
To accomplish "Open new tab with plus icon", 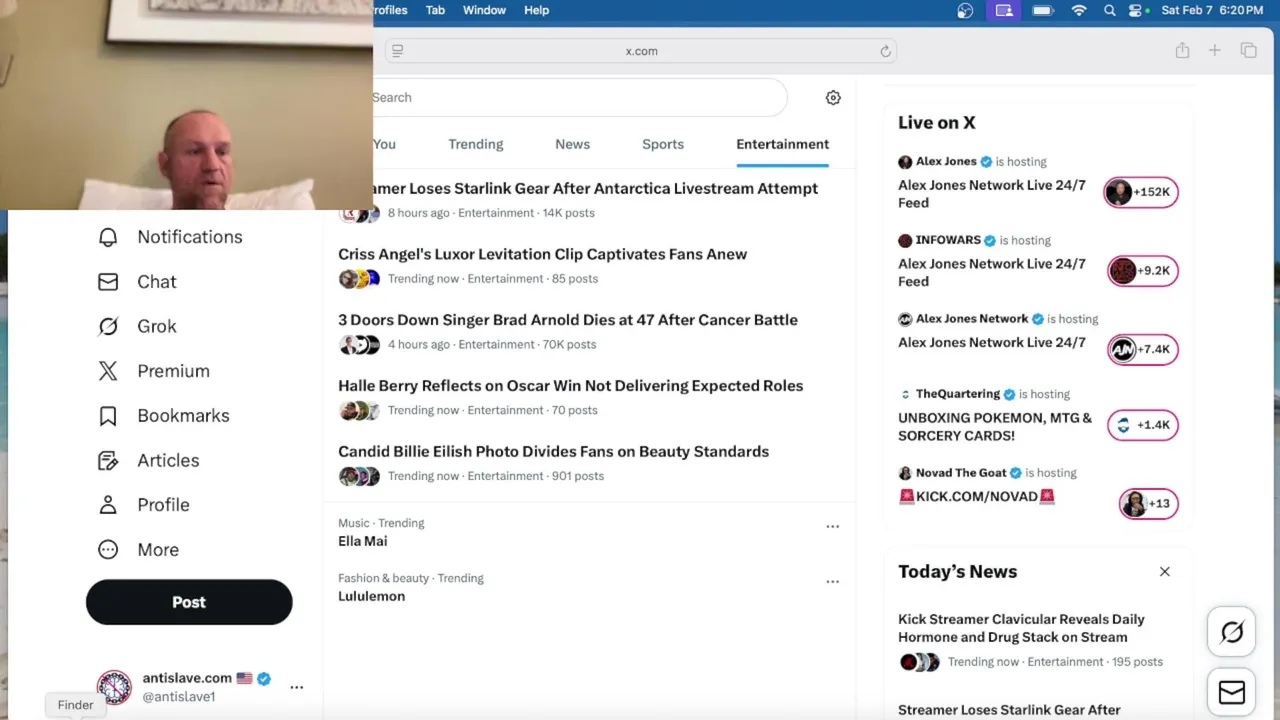I will point(1214,50).
